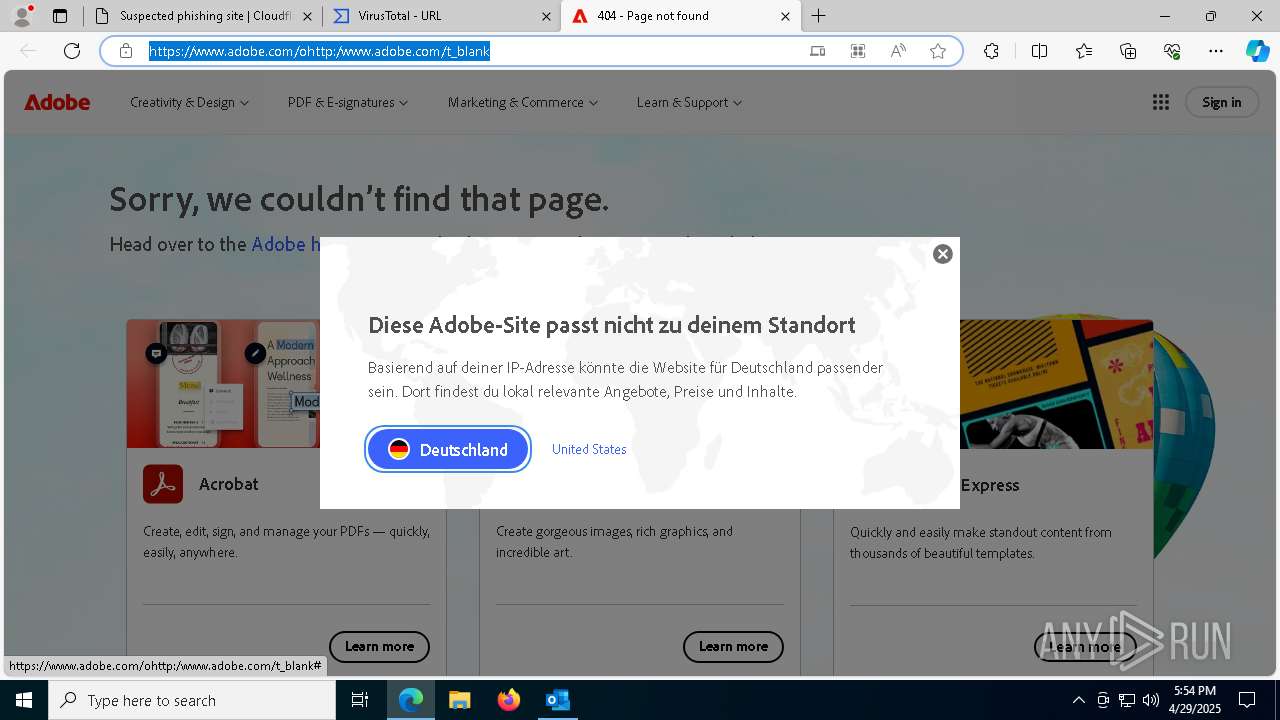Image resolution: width=1280 pixels, height=720 pixels.
Task: Switch to Suspected phishing site tab
Action: click(203, 16)
